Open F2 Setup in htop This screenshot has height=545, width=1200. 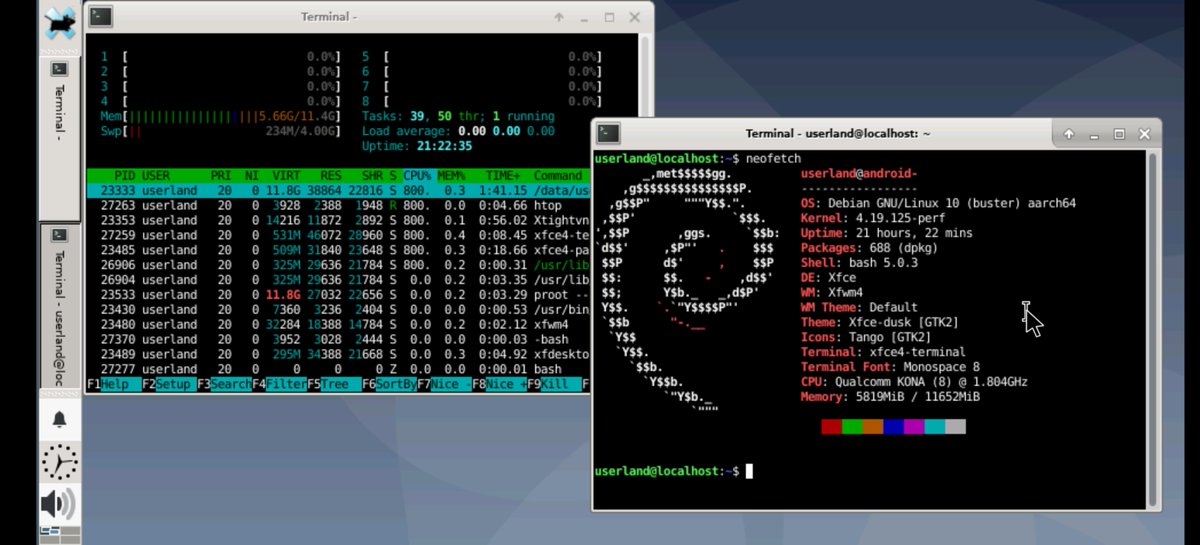point(169,384)
